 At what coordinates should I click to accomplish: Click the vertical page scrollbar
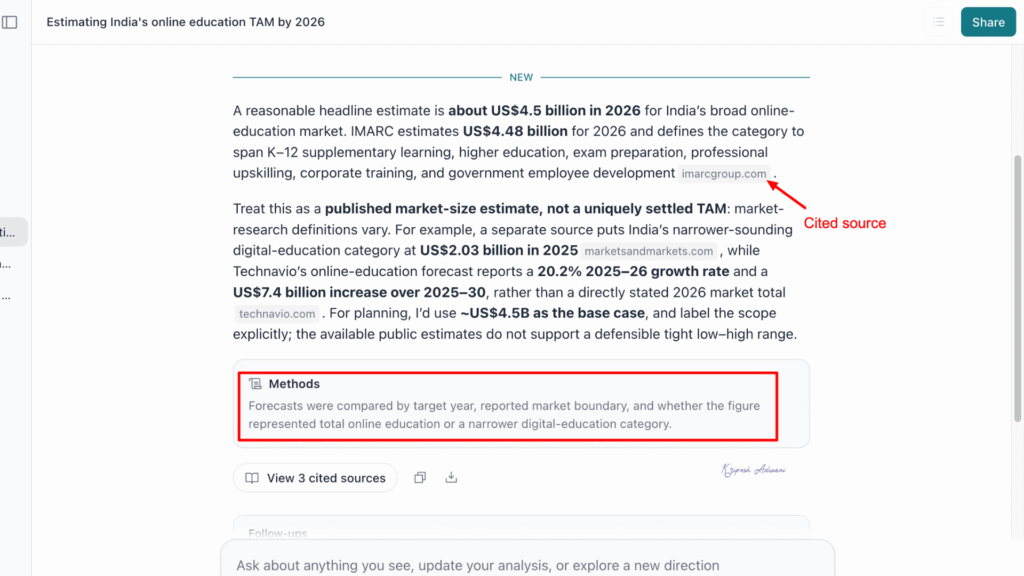(1017, 288)
